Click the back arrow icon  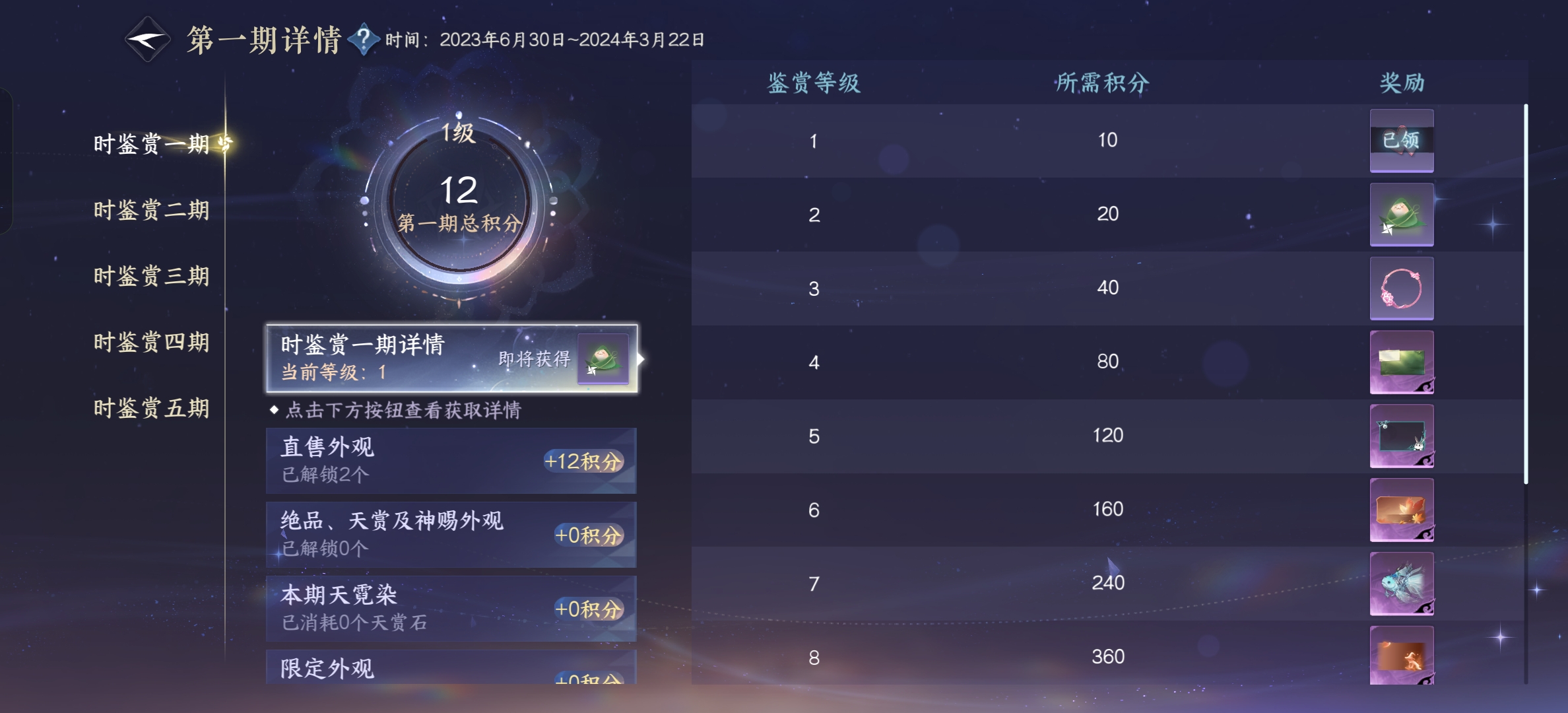(x=148, y=40)
